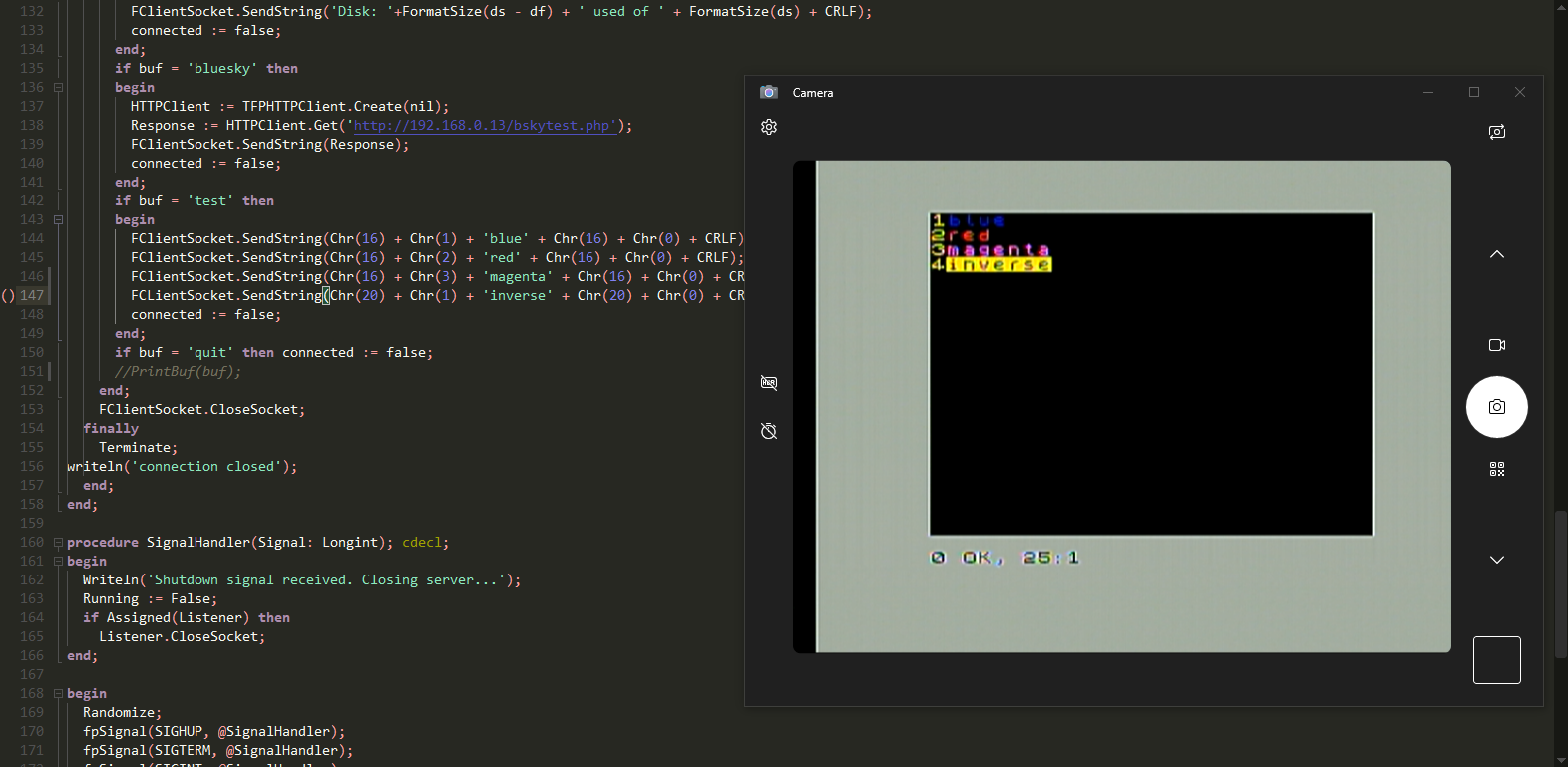Viewport: 1568px width, 767px height.
Task: Click 'SIGHUP' on line 170
Action: [x=179, y=732]
